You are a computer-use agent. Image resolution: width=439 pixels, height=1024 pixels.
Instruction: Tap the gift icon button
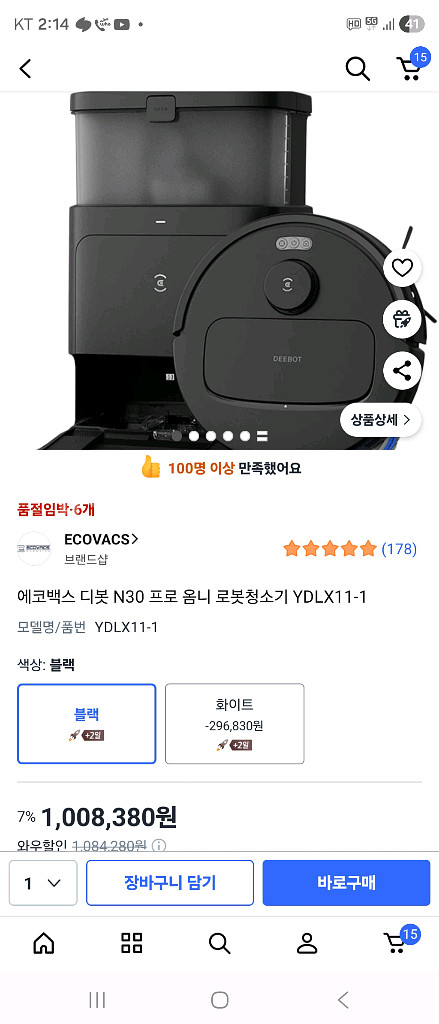pos(402,319)
